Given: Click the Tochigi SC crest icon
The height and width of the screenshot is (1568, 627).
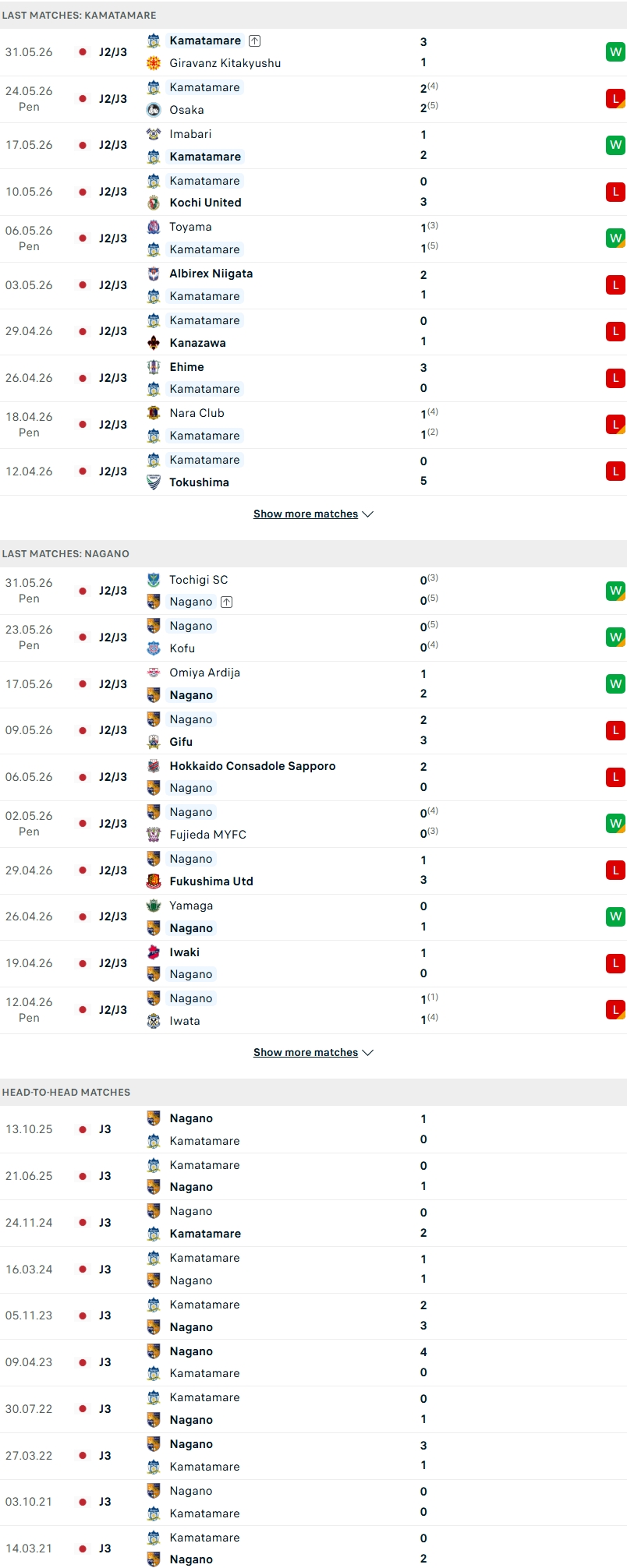Looking at the screenshot, I should (x=154, y=580).
